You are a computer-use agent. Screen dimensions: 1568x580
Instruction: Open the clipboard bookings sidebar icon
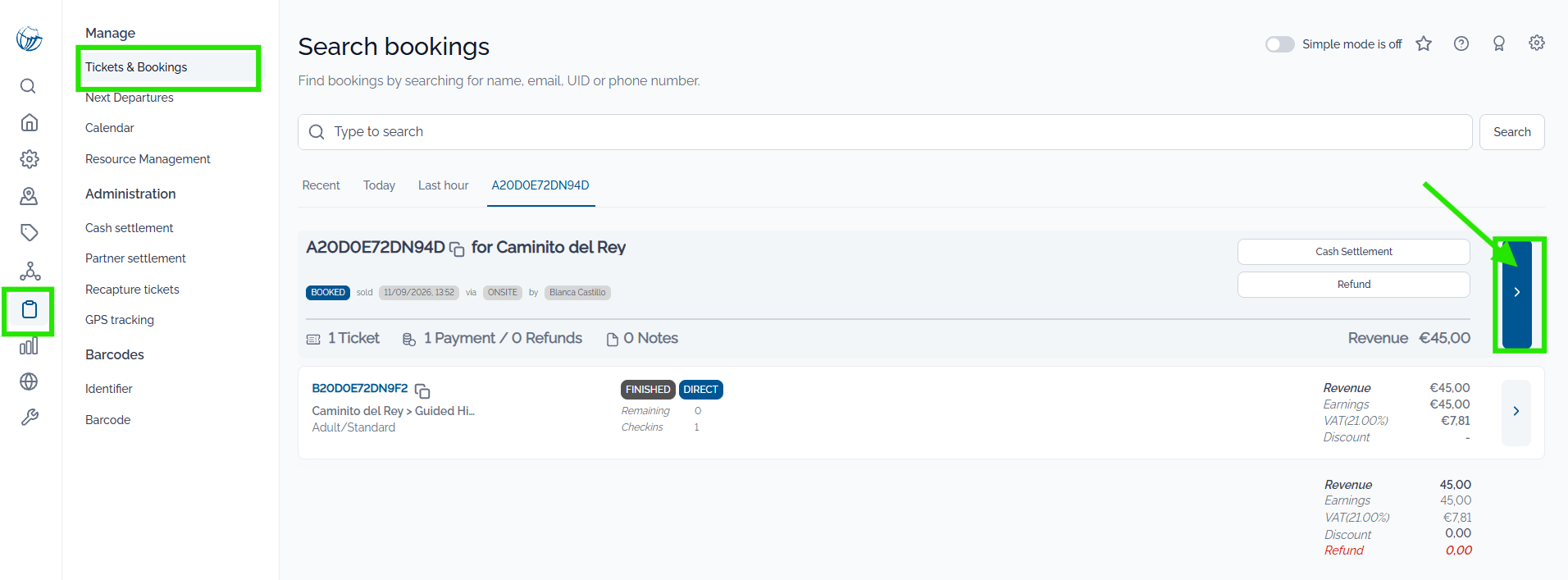coord(29,310)
